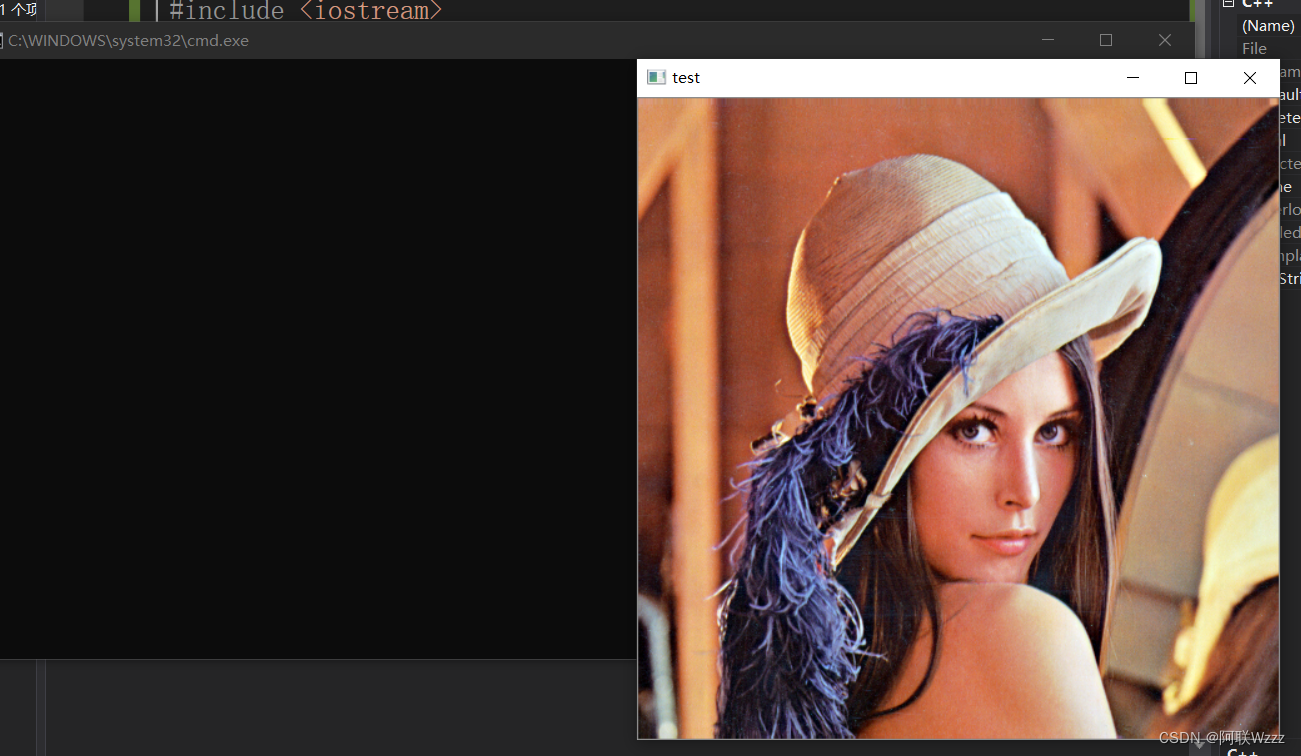Screen dimensions: 1301x756
Task: Maximize the cmd.exe console window
Action: click(1106, 40)
